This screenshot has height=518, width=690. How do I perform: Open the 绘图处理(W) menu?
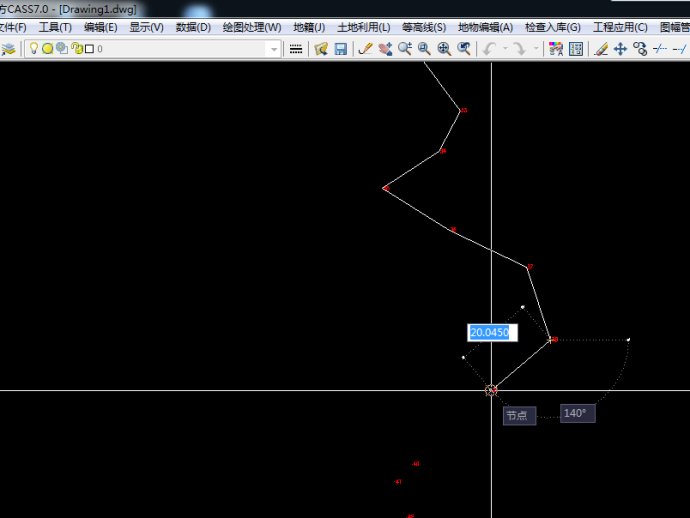[252, 27]
